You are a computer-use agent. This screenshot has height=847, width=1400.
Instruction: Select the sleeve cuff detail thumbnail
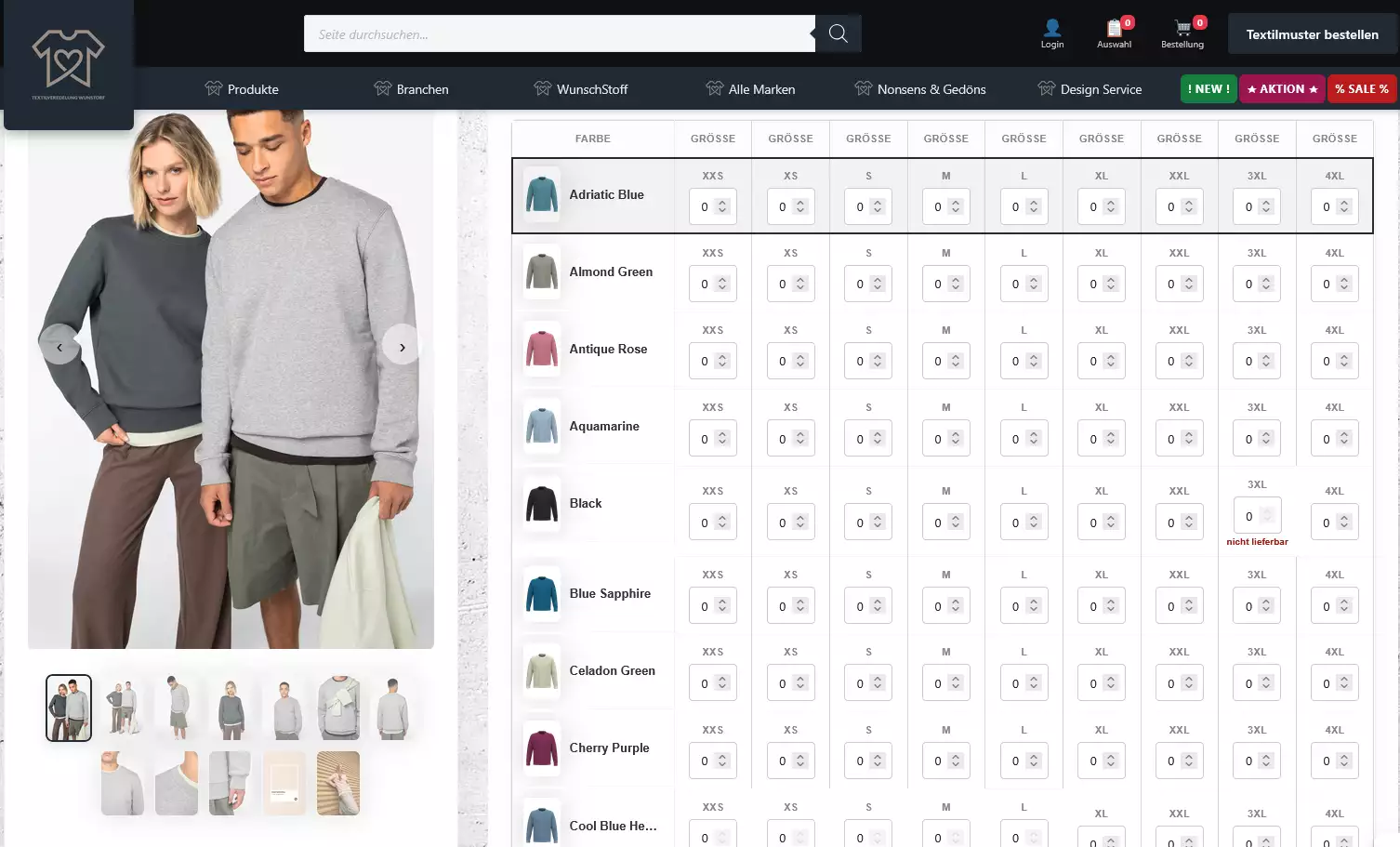(x=231, y=783)
